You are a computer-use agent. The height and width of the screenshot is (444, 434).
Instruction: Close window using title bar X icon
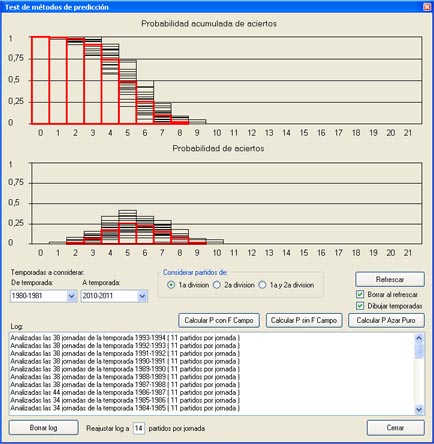coord(427,7)
